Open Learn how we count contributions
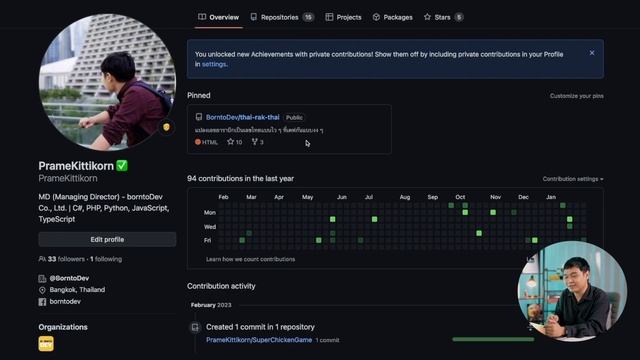The image size is (640, 360). 250,259
